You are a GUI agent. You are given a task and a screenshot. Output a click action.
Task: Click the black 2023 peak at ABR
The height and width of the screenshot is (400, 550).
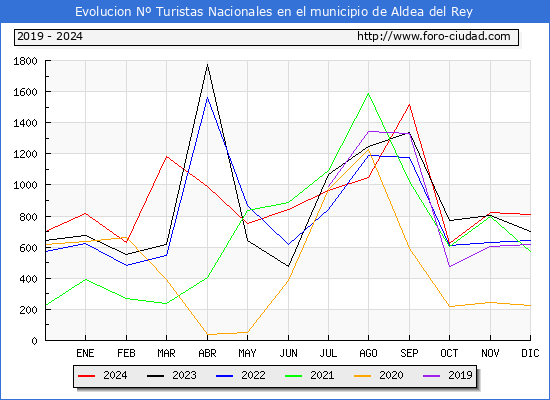tap(207, 65)
